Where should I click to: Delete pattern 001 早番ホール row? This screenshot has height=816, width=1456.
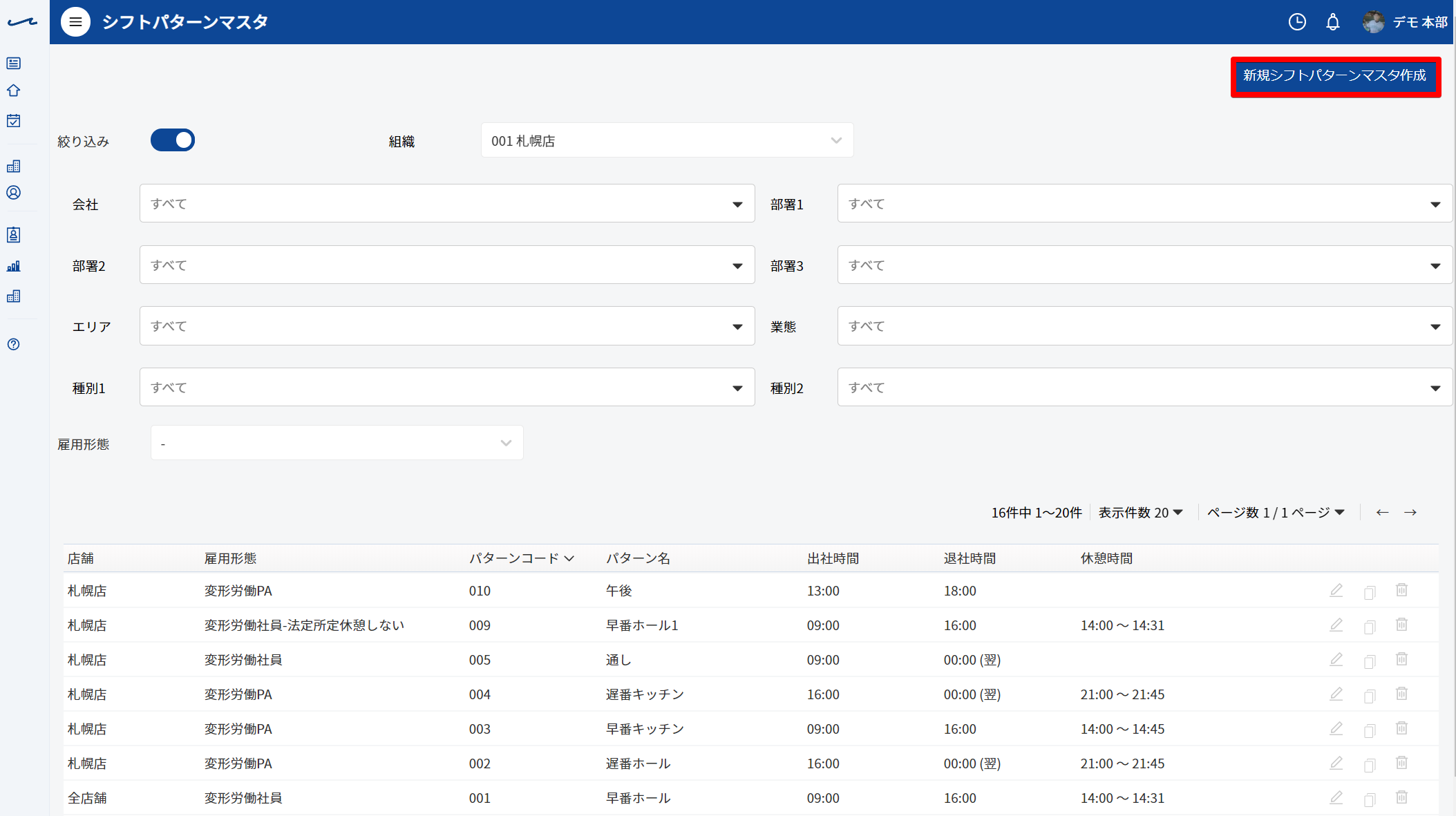click(x=1401, y=797)
